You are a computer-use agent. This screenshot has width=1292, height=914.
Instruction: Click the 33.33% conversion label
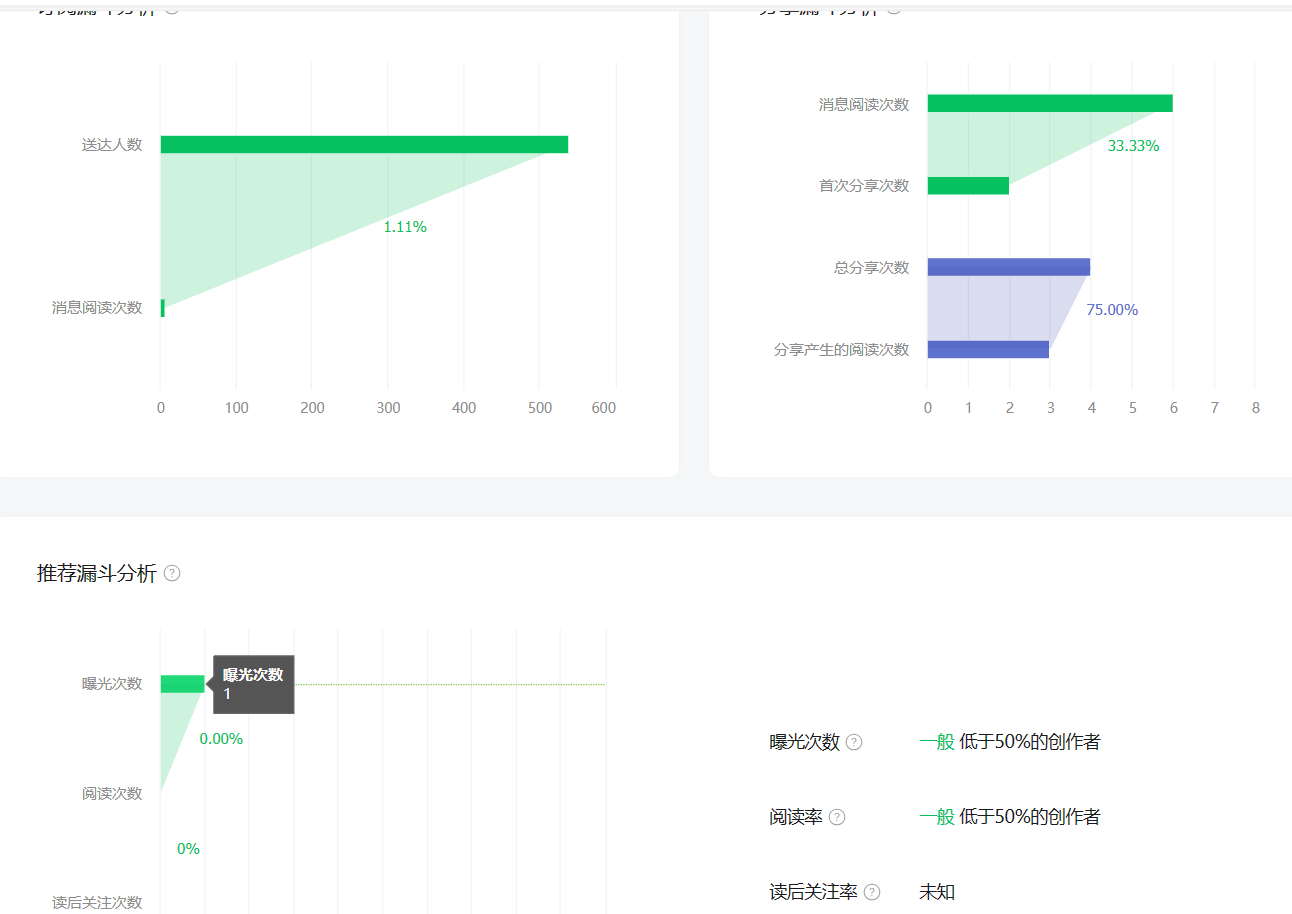pyautogui.click(x=1133, y=146)
